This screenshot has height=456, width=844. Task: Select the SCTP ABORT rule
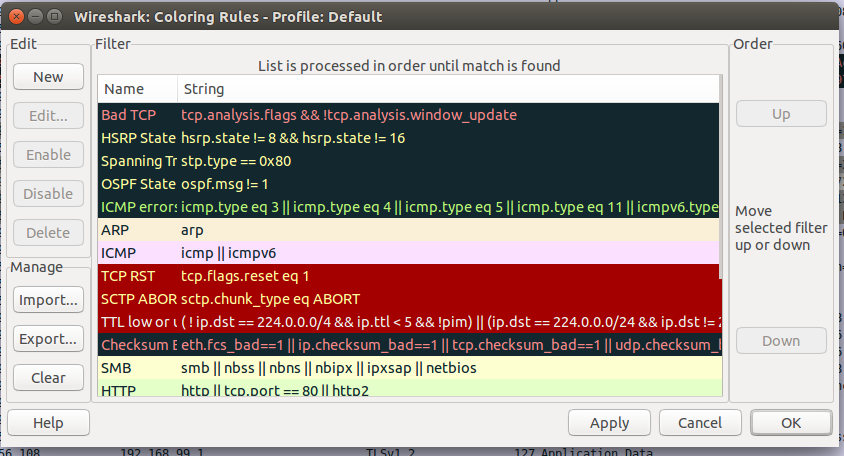coord(409,299)
